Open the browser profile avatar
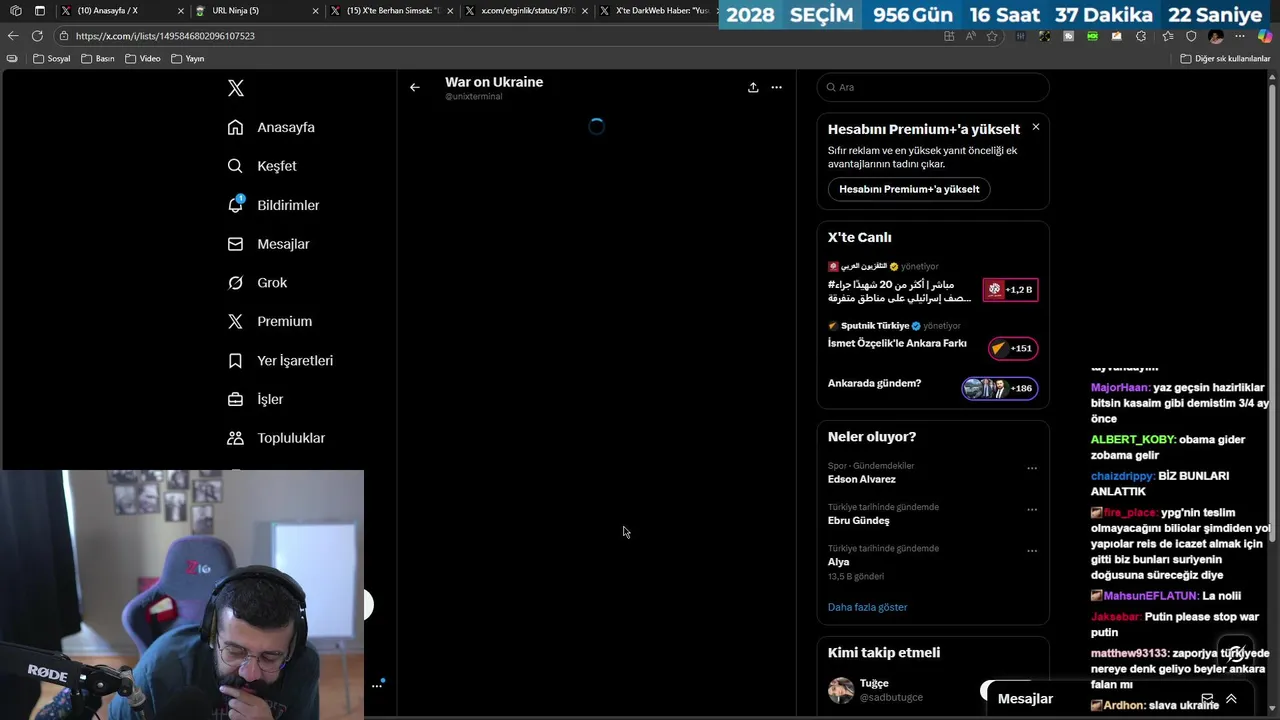Screen dimensions: 1280x720 (x=1216, y=36)
